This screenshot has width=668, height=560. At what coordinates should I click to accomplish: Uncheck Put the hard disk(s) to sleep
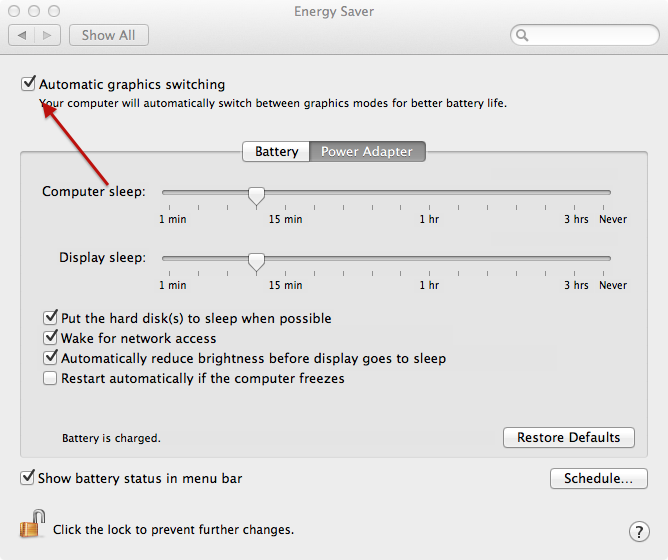(x=50, y=318)
